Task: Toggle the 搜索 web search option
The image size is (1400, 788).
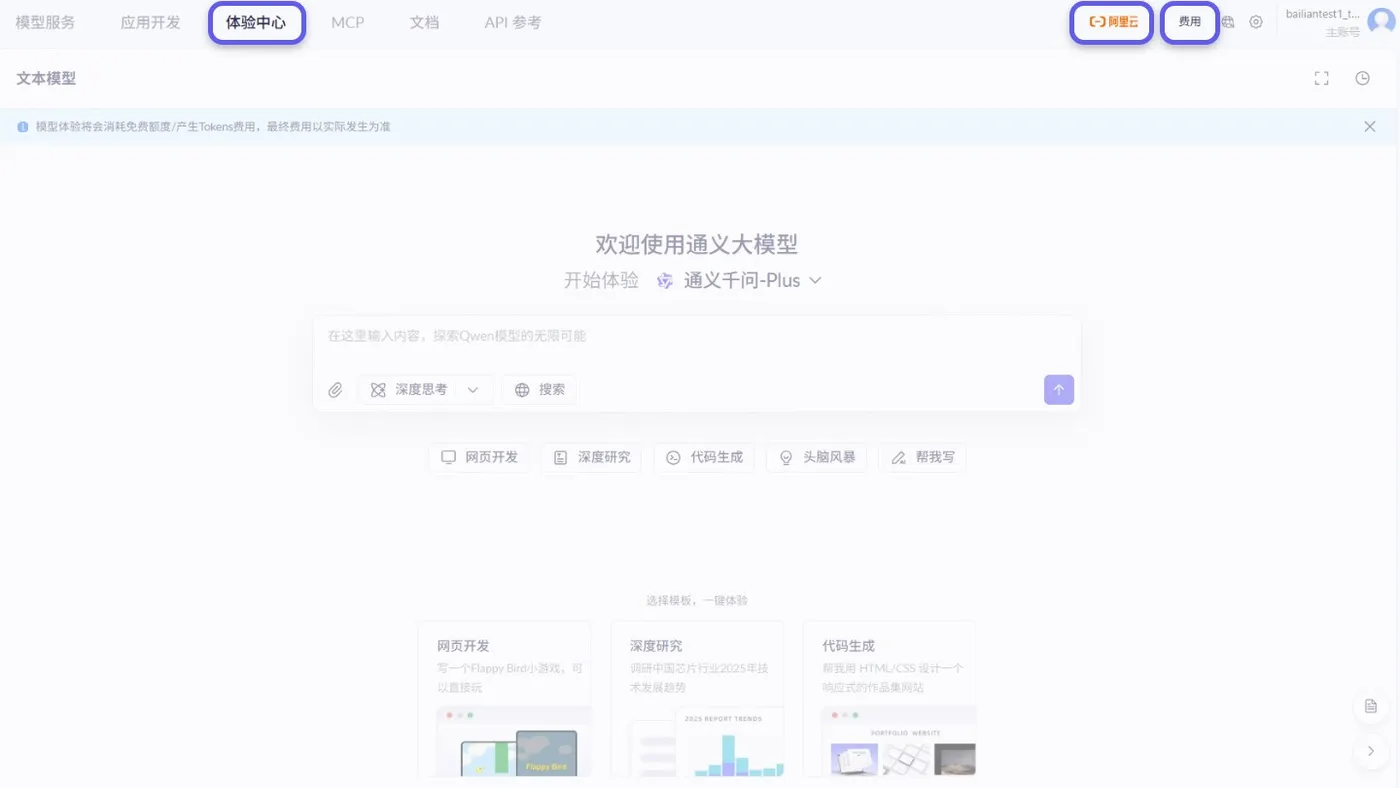Action: pyautogui.click(x=539, y=390)
